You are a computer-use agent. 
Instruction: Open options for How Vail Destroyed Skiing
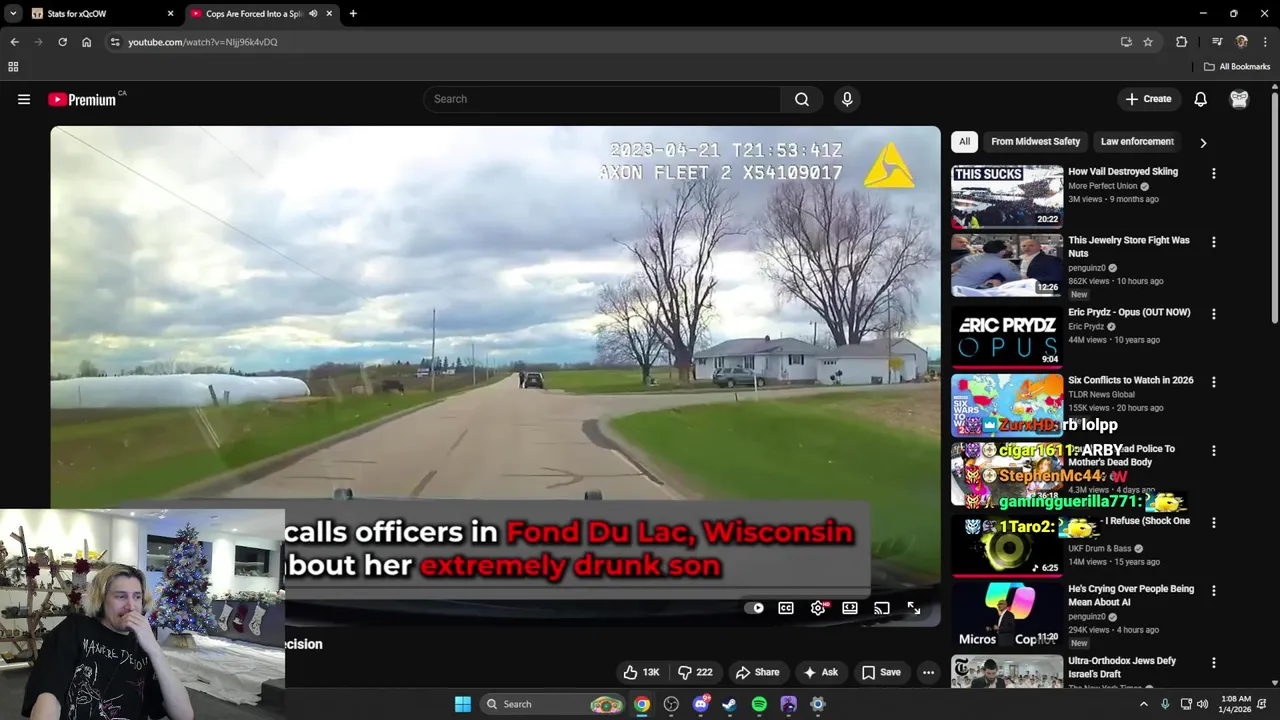point(1214,174)
